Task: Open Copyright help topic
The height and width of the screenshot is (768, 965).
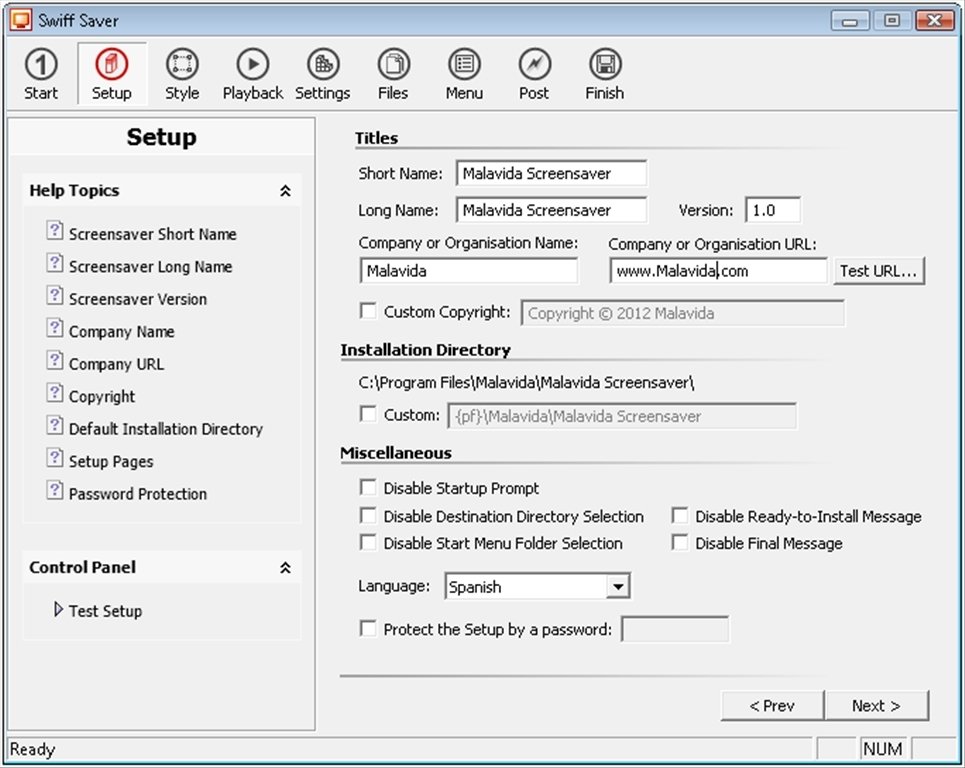Action: pyautogui.click(x=91, y=396)
